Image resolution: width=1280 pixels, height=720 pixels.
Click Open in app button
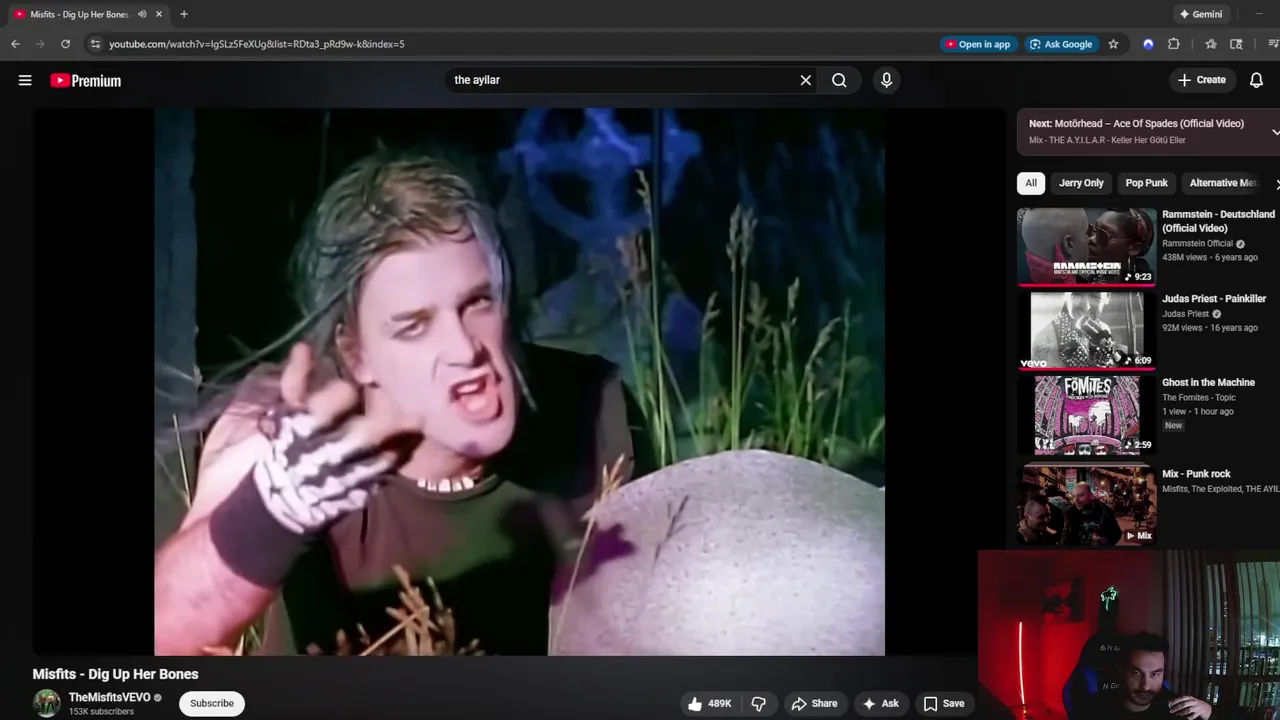point(978,44)
